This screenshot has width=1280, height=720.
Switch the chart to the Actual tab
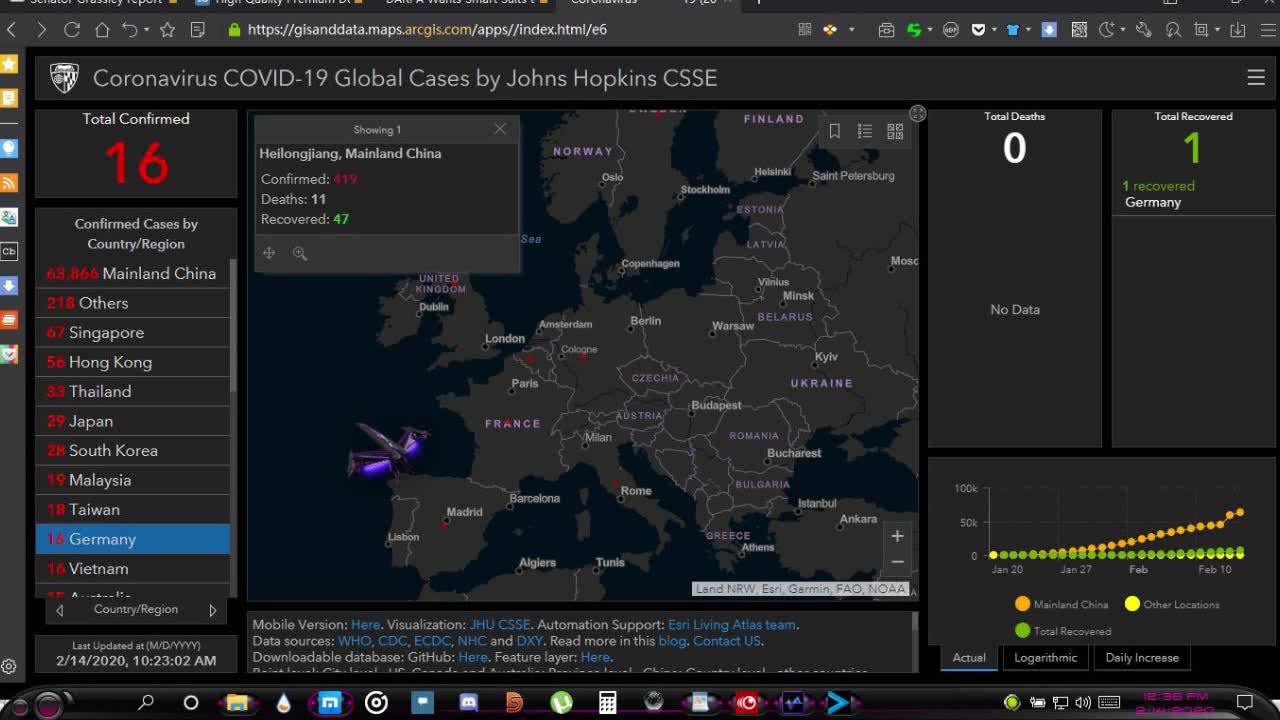coord(969,658)
